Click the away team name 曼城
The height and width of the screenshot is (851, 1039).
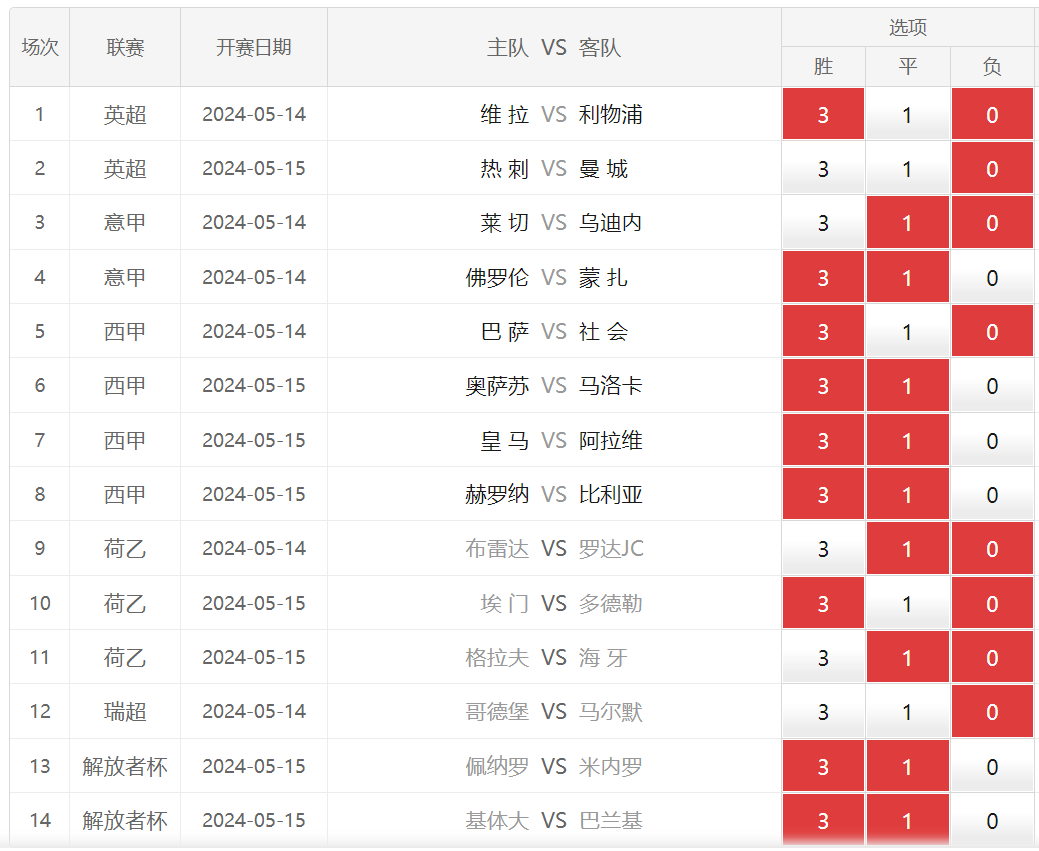pyautogui.click(x=603, y=168)
